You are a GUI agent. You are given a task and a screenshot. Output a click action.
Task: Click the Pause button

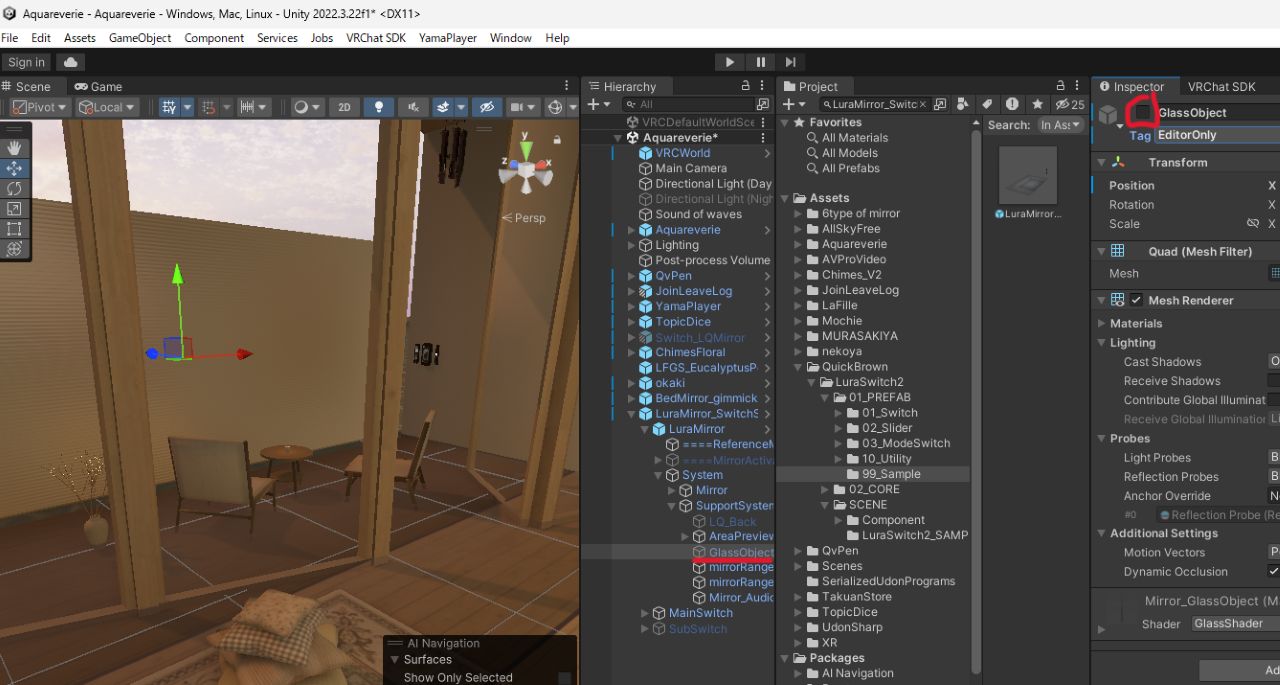click(760, 62)
